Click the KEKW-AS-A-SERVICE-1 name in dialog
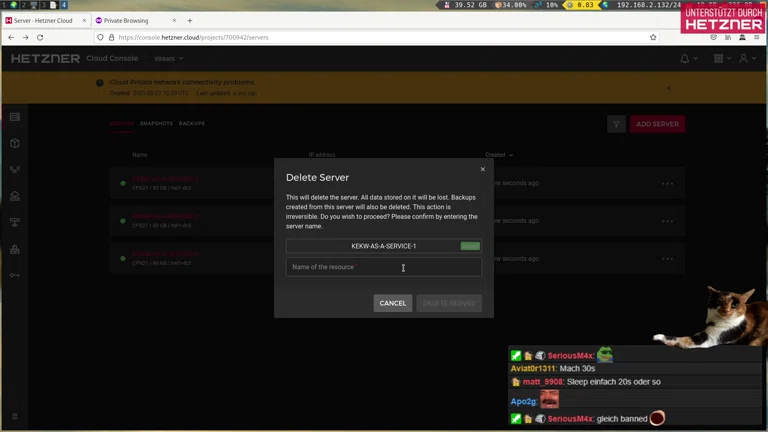 point(384,246)
